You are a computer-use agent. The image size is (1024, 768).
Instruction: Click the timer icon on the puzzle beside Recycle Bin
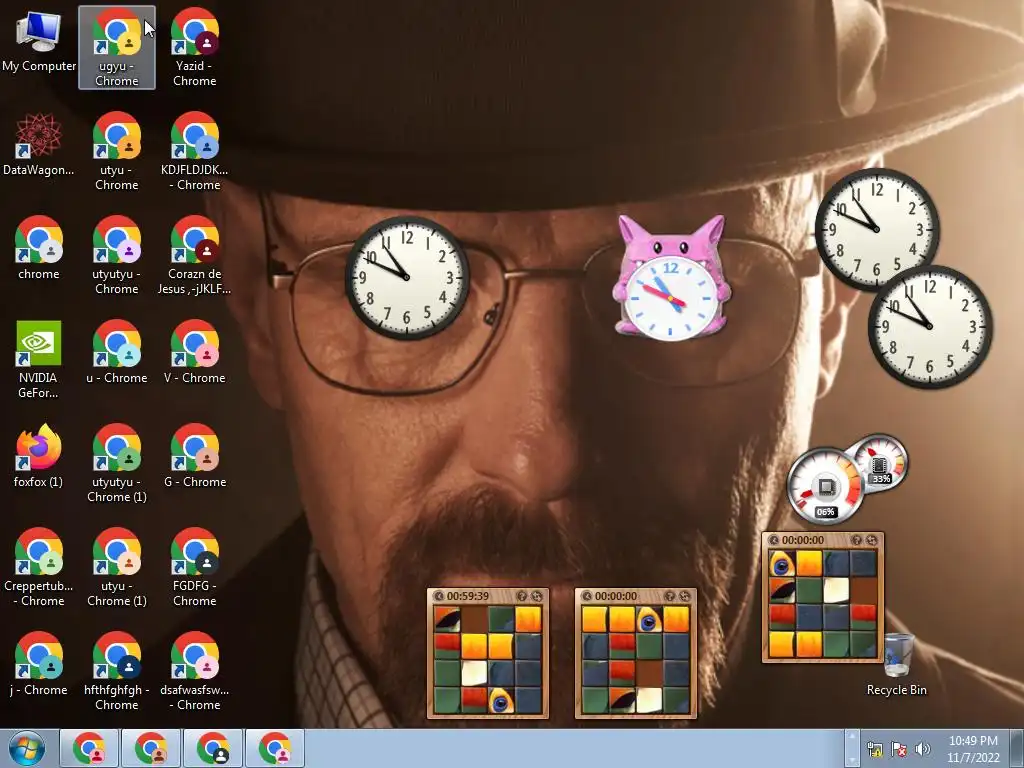click(774, 540)
